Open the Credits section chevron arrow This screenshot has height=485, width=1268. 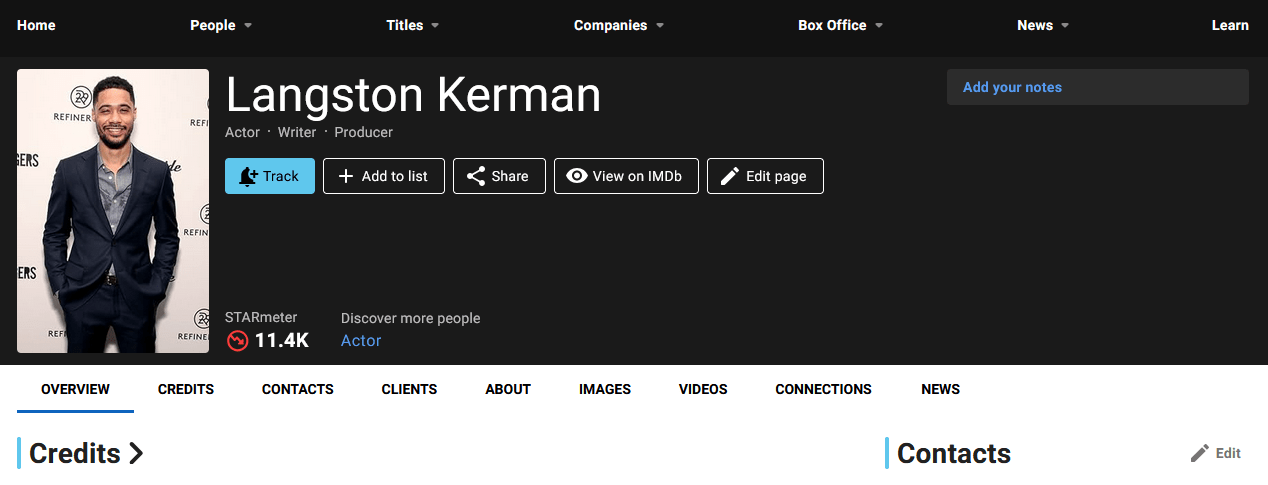(x=137, y=454)
